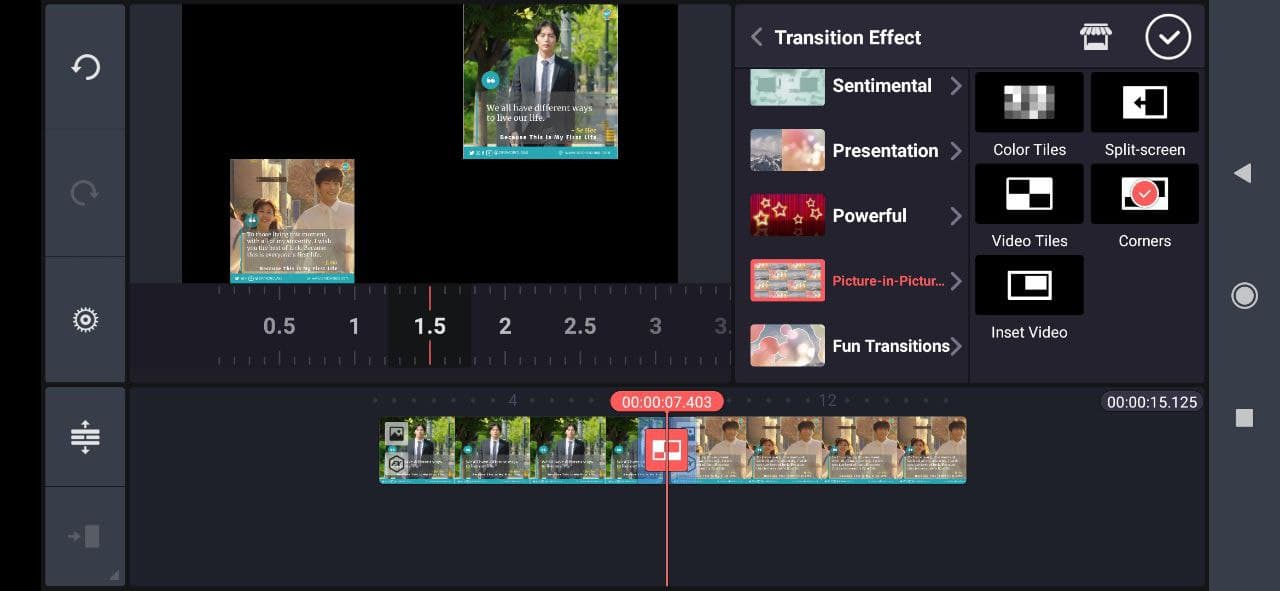Tap the transition icon between timeline clips

click(x=666, y=450)
